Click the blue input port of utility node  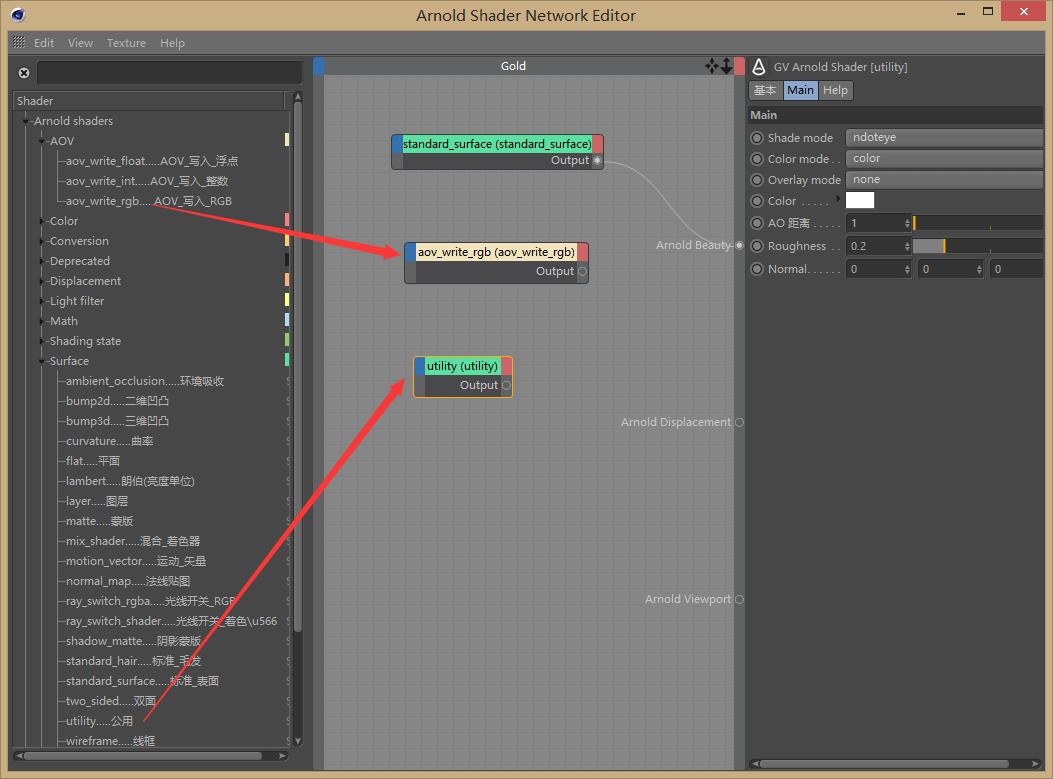point(420,366)
